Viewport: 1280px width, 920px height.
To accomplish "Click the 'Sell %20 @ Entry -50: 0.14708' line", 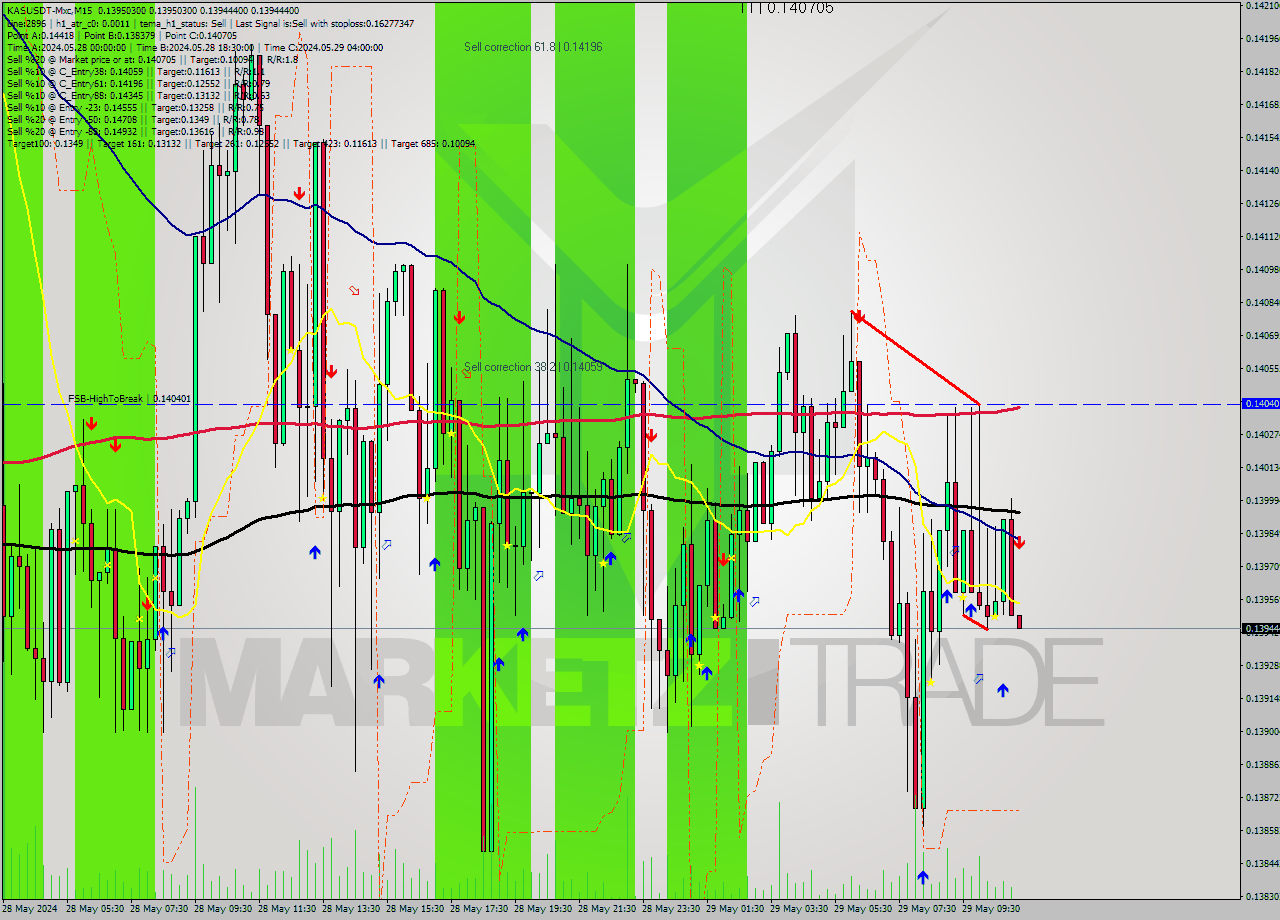I will click(x=132, y=120).
